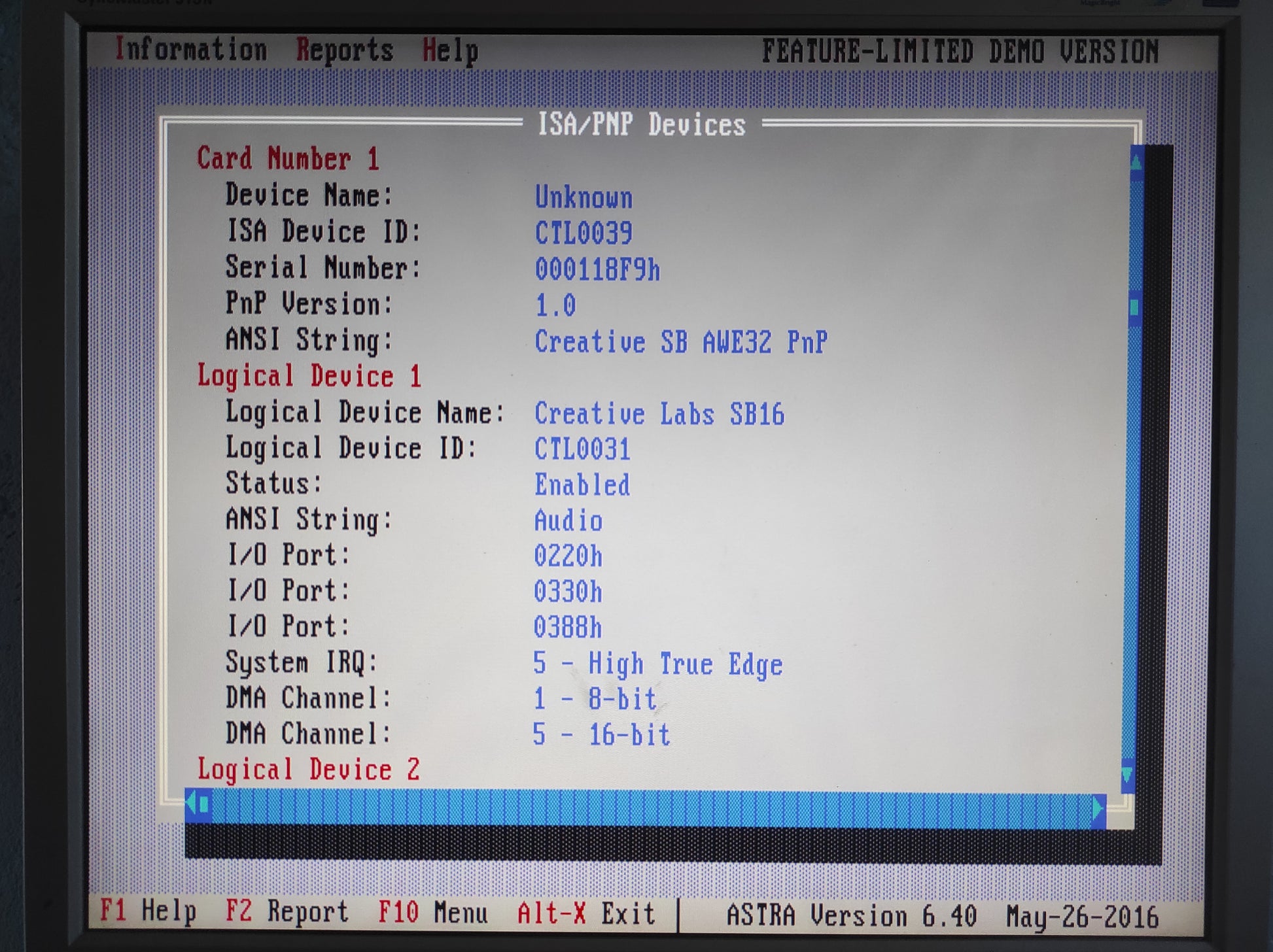Click the Device Name value Unknown
This screenshot has height=952, width=1273.
click(584, 197)
